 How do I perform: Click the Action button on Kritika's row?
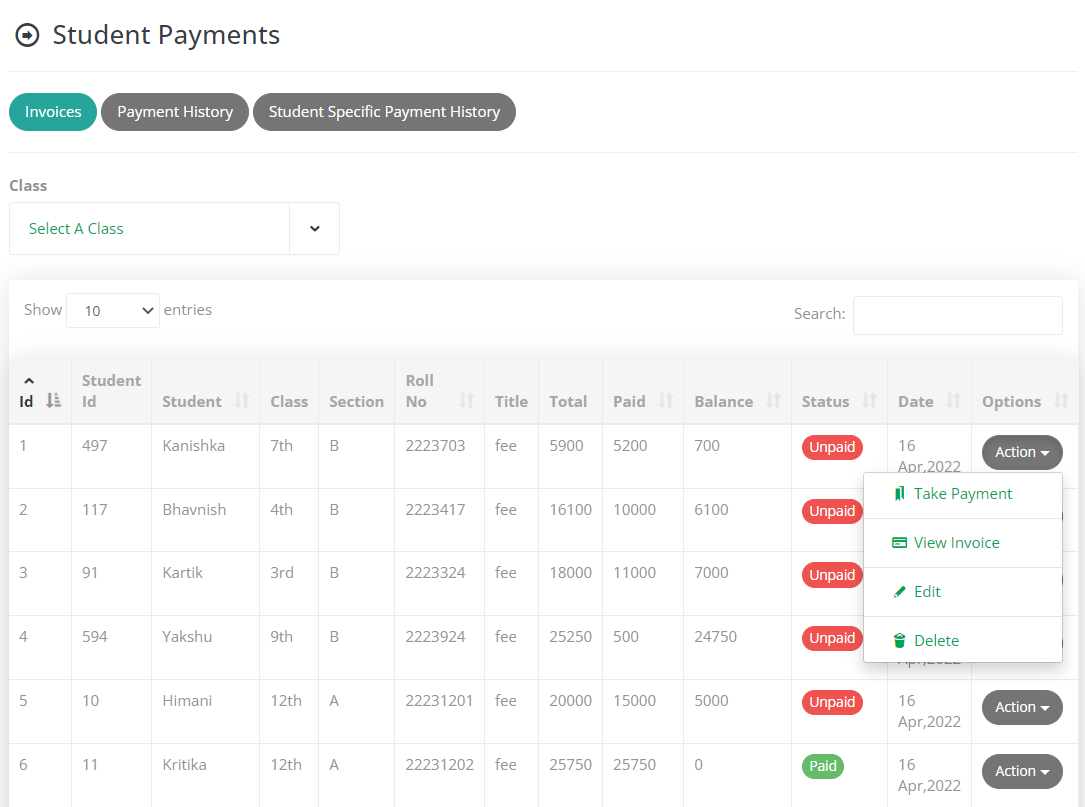(1021, 771)
